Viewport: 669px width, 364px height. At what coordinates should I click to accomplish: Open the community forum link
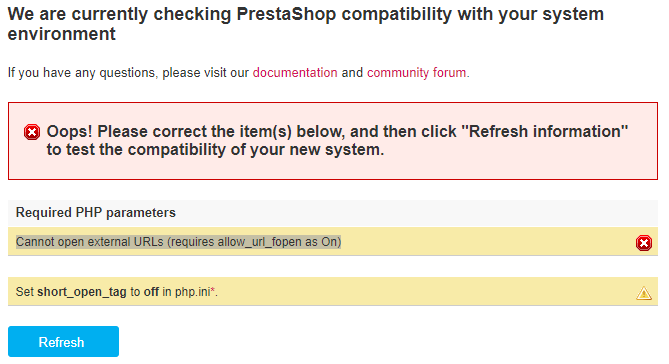click(x=416, y=73)
